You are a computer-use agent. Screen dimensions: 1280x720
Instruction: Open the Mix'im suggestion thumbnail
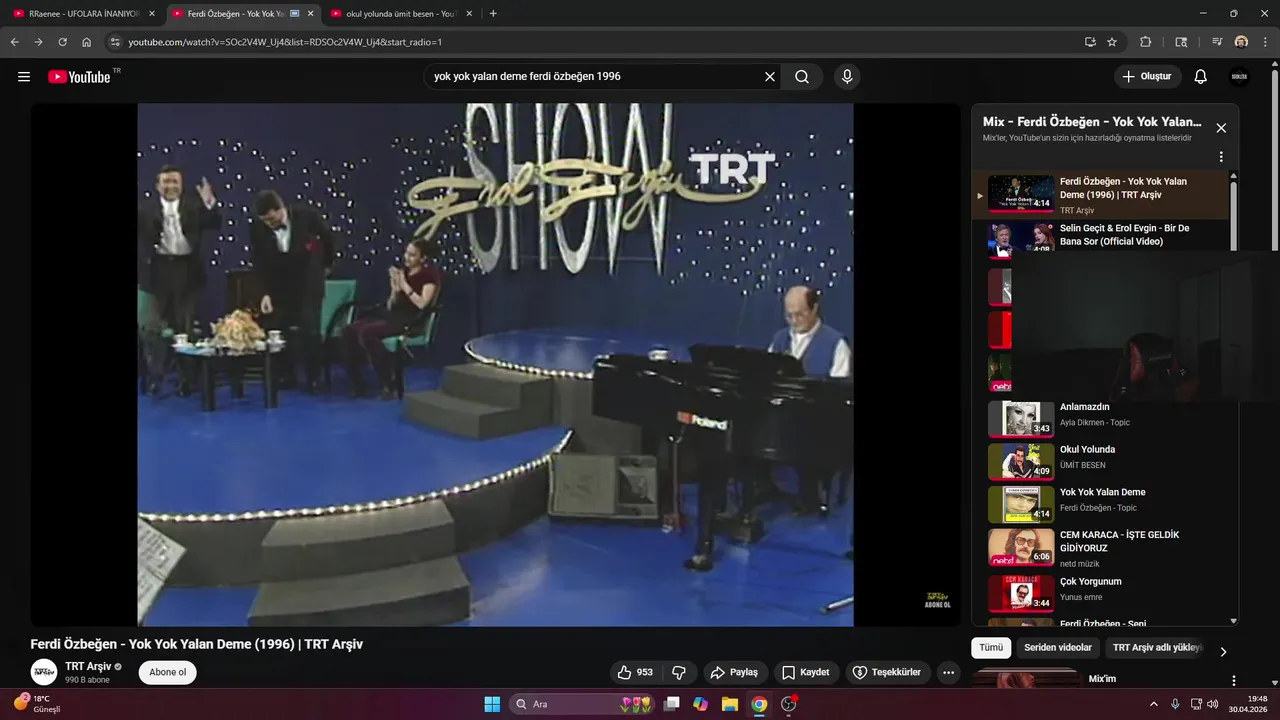(x=1026, y=679)
